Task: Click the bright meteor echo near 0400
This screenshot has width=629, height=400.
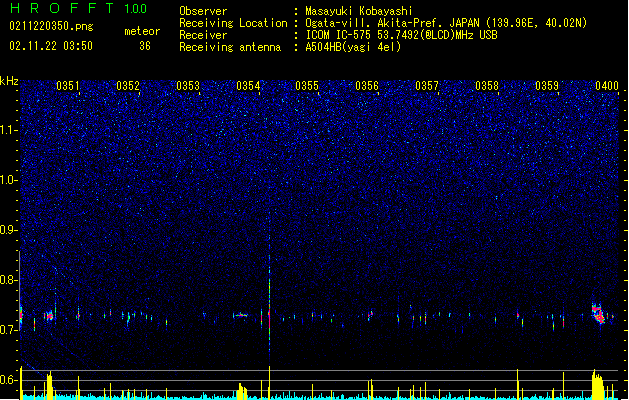Action: (598, 314)
